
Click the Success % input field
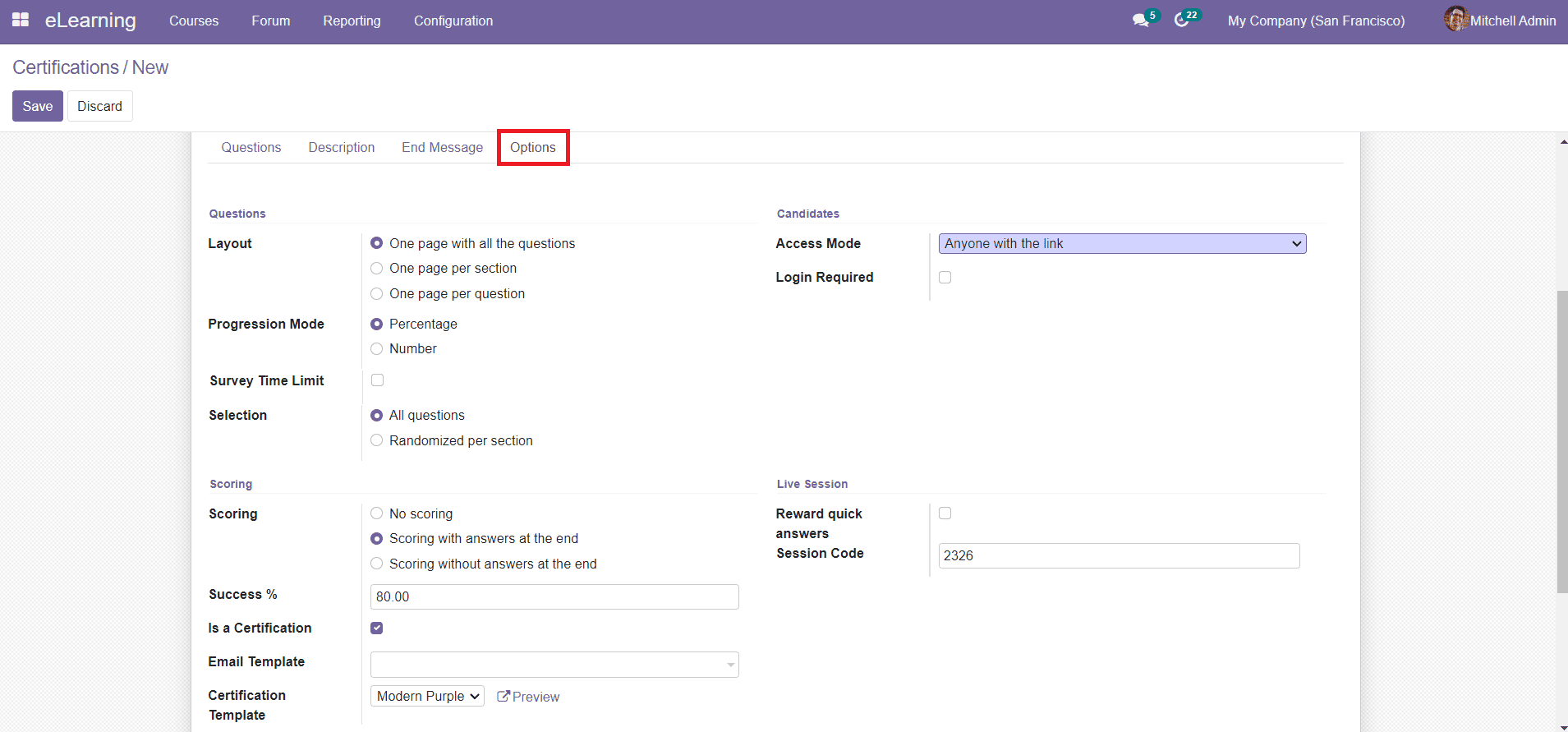554,597
